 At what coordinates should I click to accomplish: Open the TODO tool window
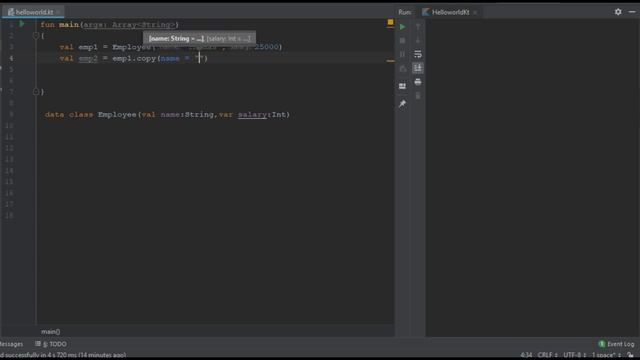pyautogui.click(x=51, y=344)
